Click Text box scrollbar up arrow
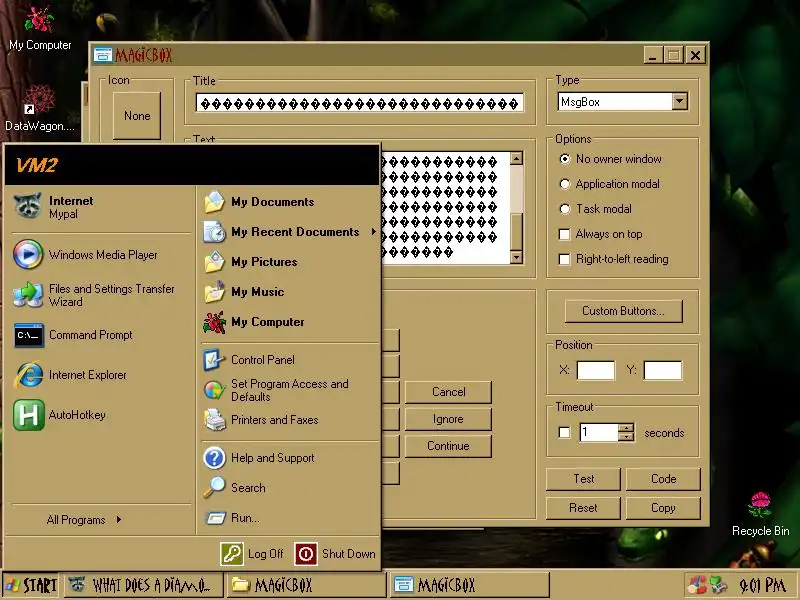800x600 pixels. [516, 158]
